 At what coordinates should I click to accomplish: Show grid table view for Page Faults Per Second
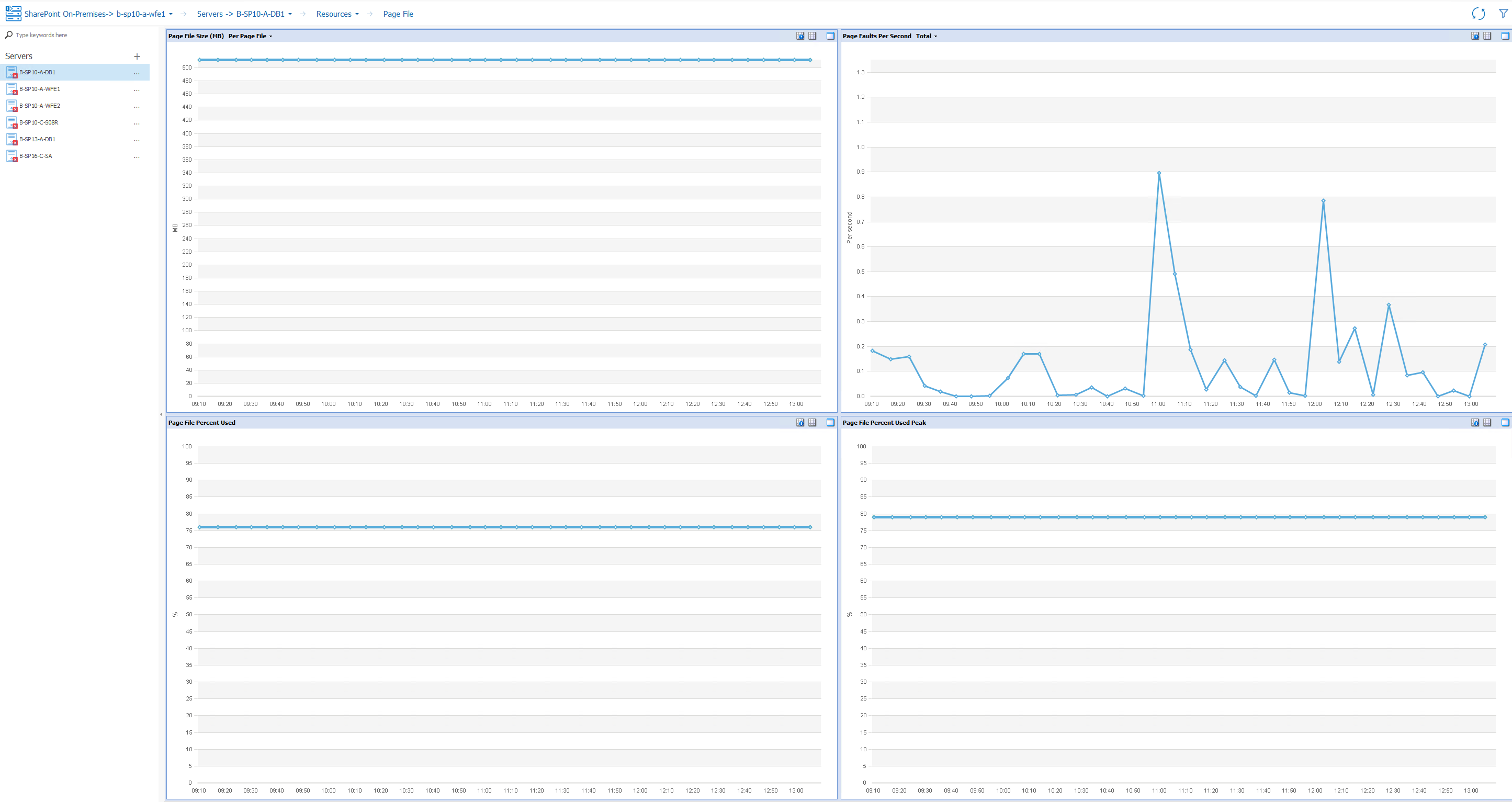tap(1487, 36)
